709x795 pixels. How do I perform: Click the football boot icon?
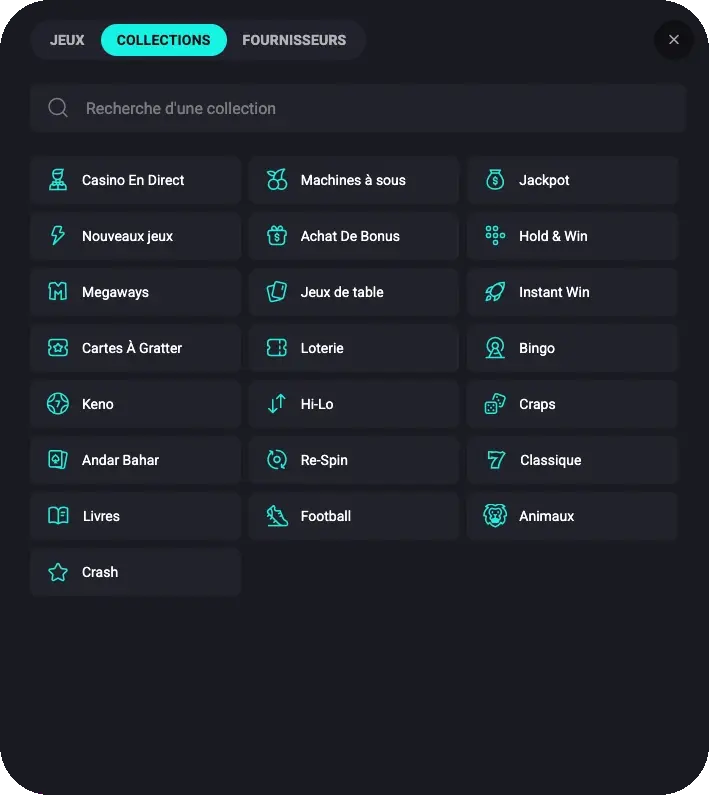click(277, 516)
